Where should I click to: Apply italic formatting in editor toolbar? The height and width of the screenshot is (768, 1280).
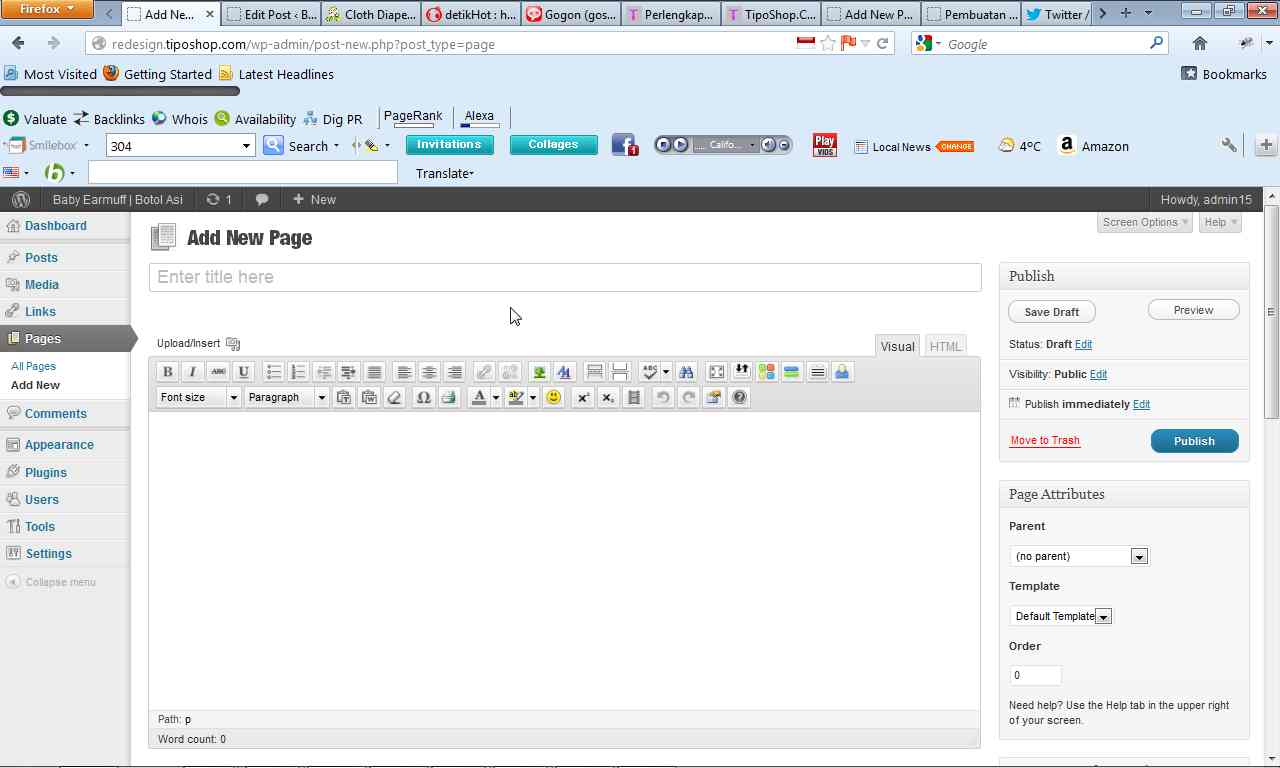193,372
